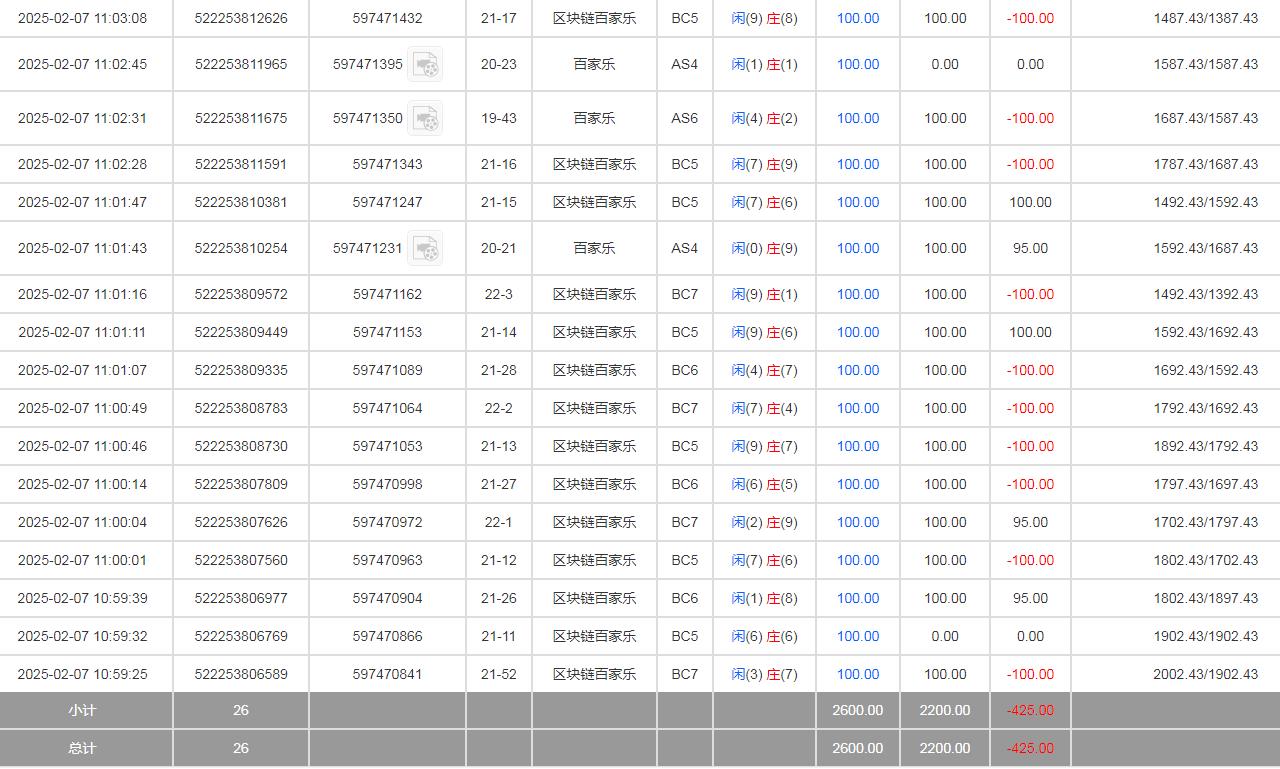1280x769 pixels.
Task: Open result 闲(0) 庄(9) for round 20-21
Action: coord(764,248)
